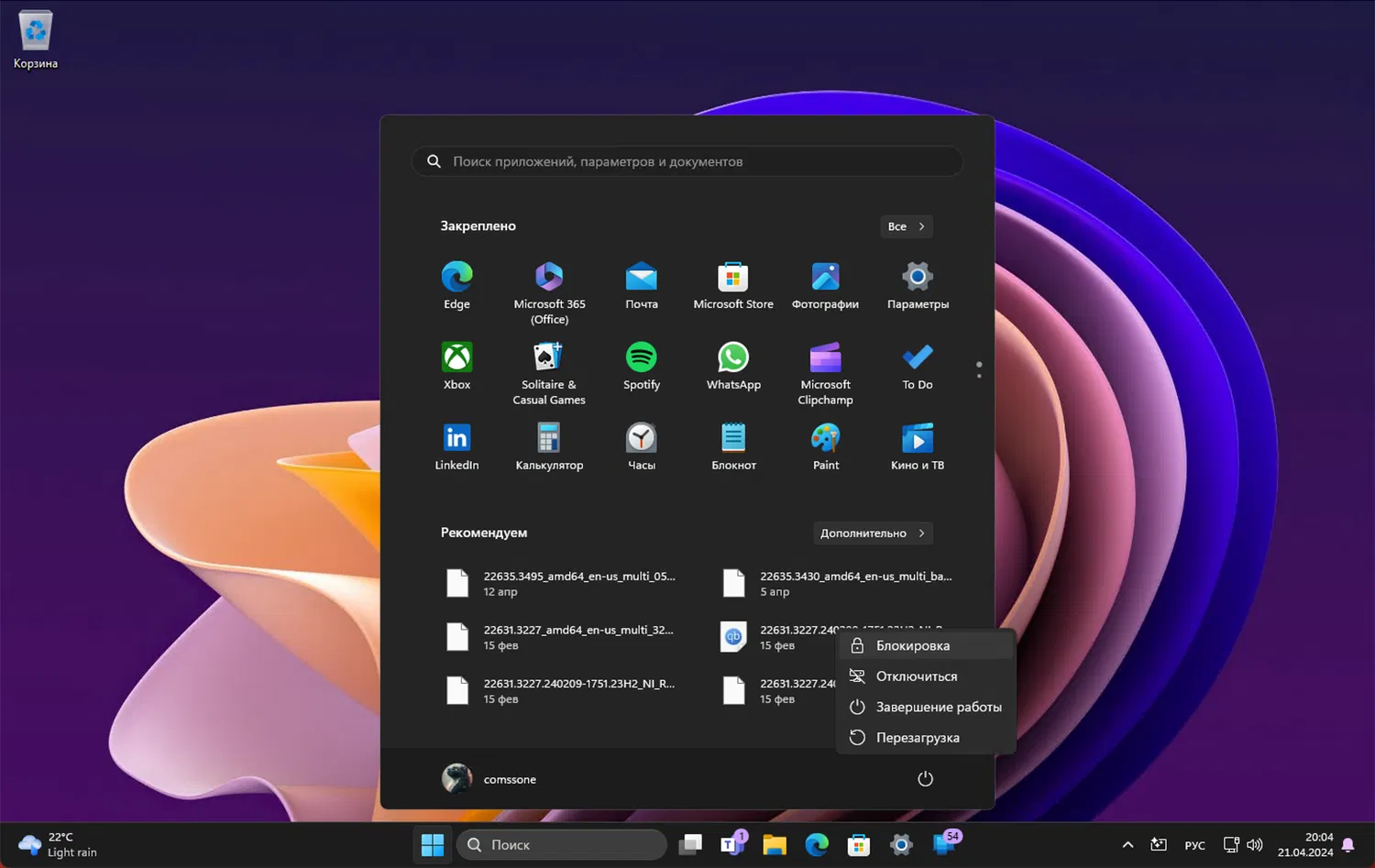Open Калькулятор
The width and height of the screenshot is (1375, 868).
pyautogui.click(x=549, y=447)
